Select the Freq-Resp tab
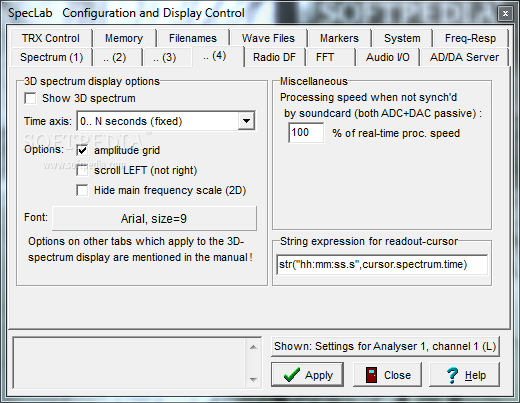This screenshot has height=403, width=520. coord(470,38)
